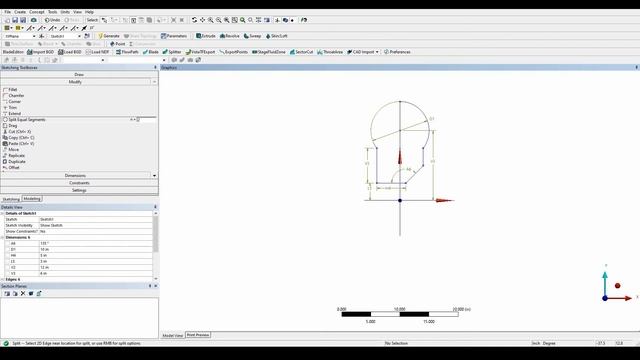Select the Offset tool
The width and height of the screenshot is (640, 360).
click(11, 167)
